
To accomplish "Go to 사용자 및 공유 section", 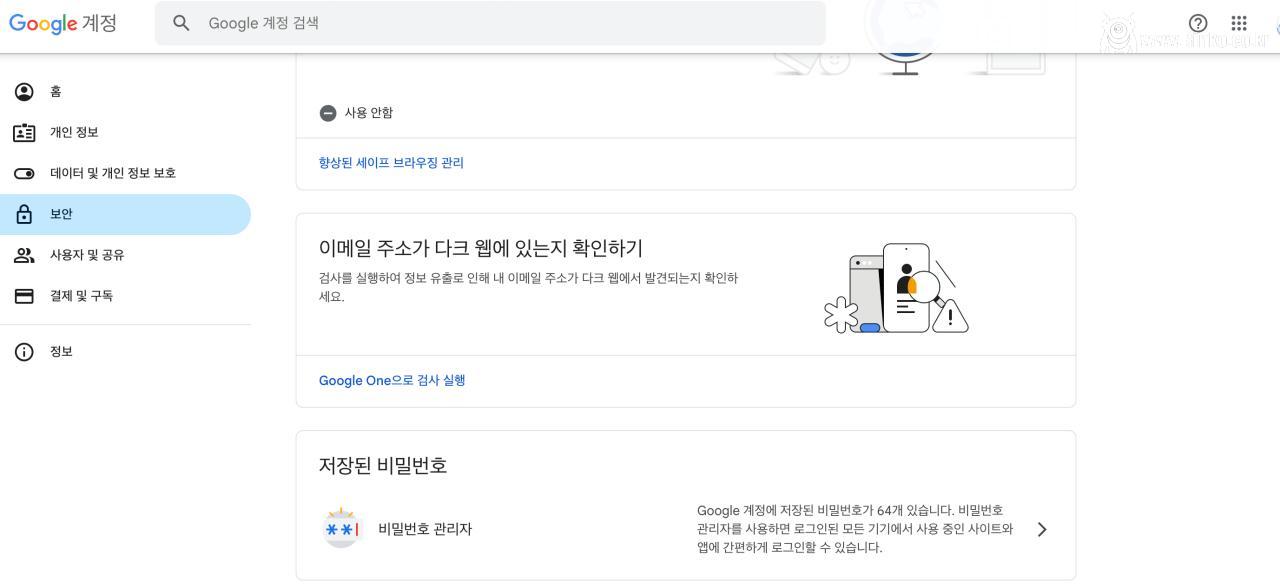I will (87, 255).
